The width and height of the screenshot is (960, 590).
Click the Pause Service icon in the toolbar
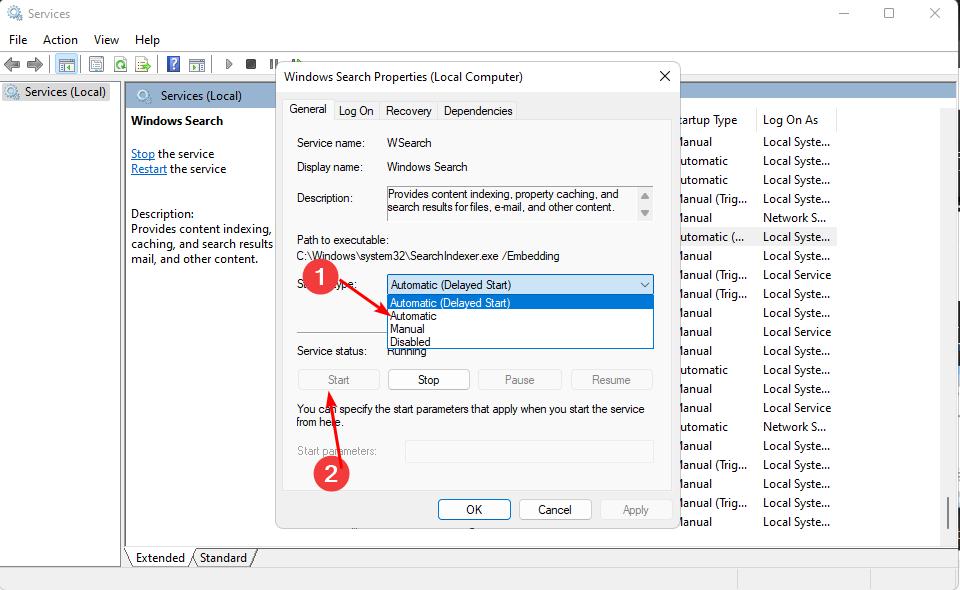tap(273, 64)
